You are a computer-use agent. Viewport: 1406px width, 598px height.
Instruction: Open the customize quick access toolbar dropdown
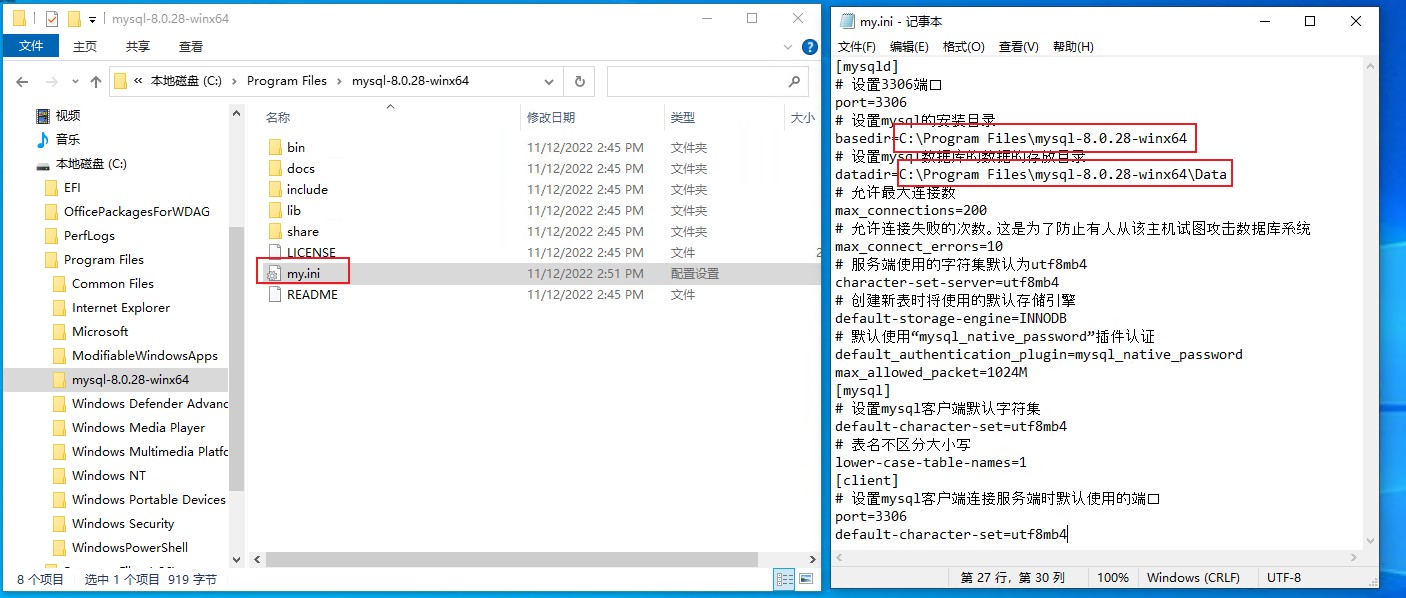tap(93, 19)
